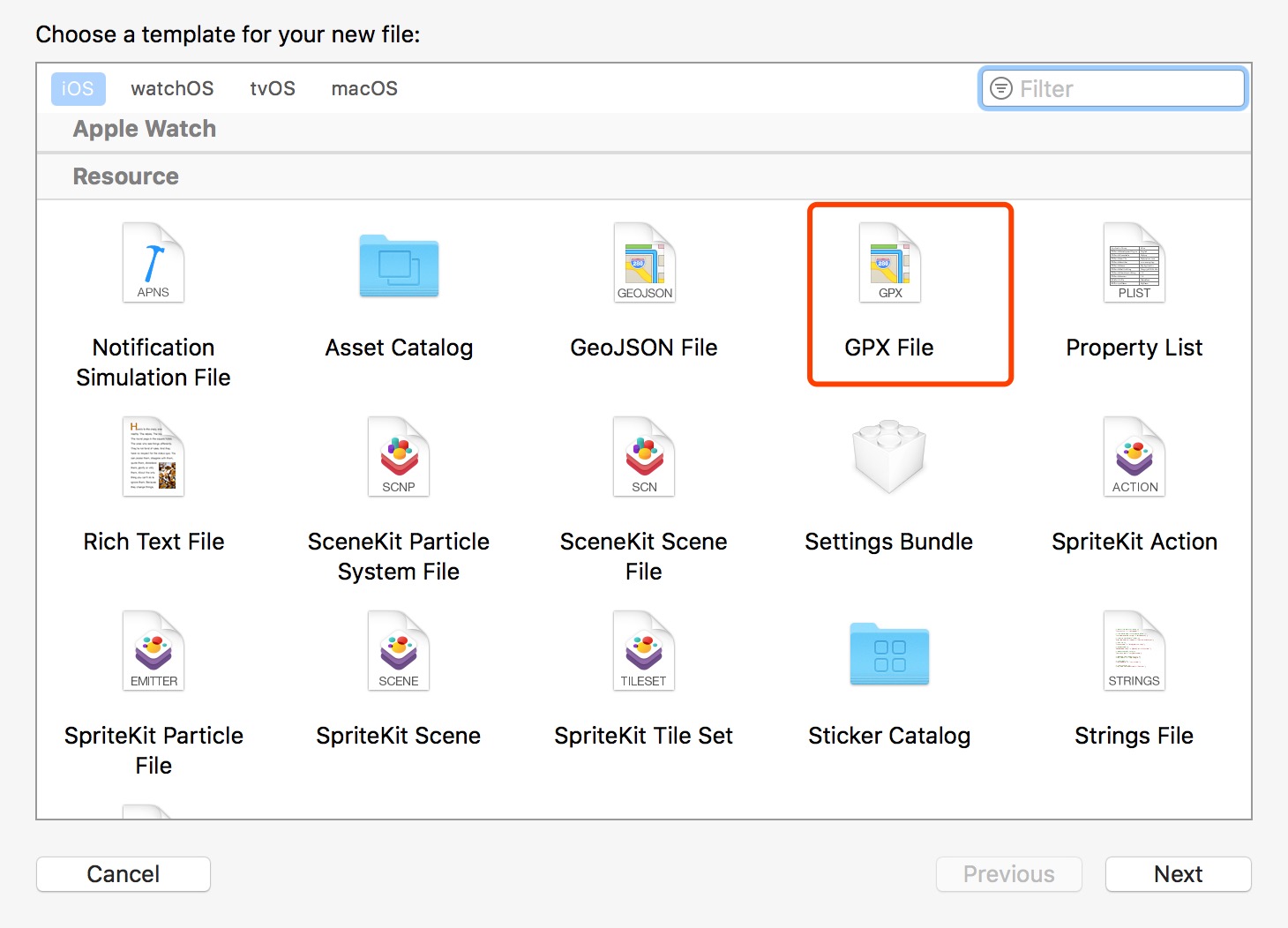Choose the Property List template icon
The width and height of the screenshot is (1288, 928).
(x=1134, y=263)
